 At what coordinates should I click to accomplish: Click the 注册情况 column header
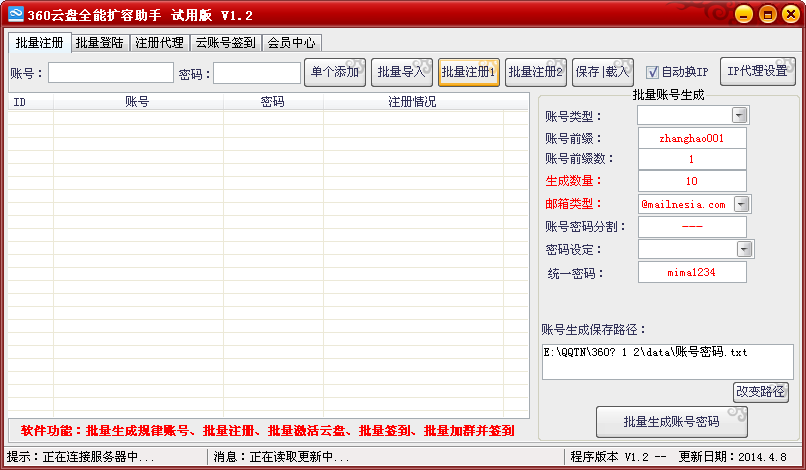[413, 102]
